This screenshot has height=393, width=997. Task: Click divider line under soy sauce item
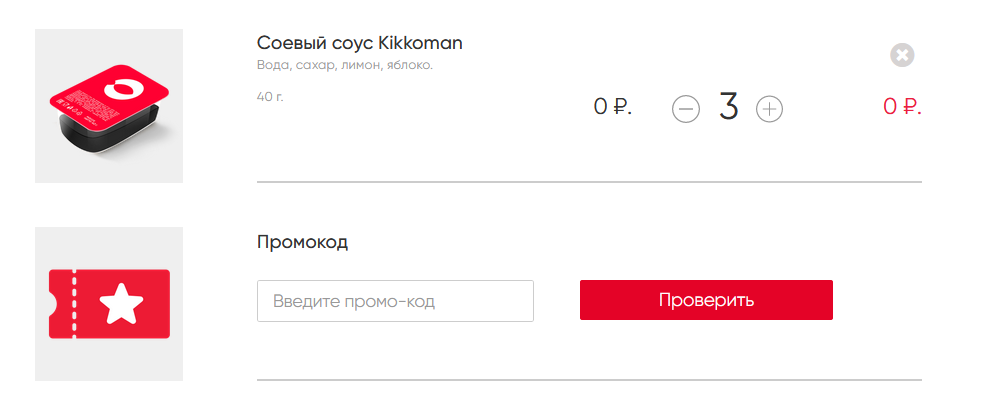coord(589,182)
